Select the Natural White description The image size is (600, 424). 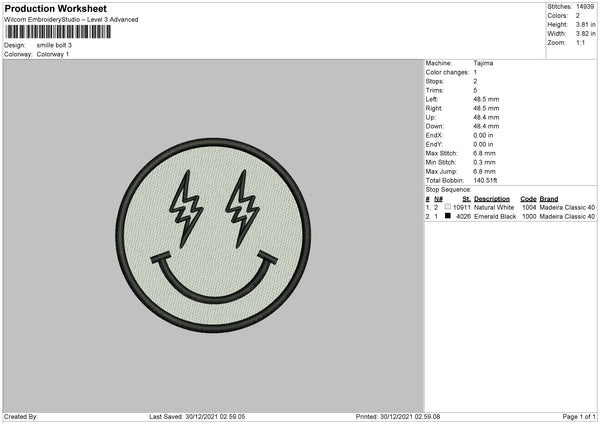[494, 208]
